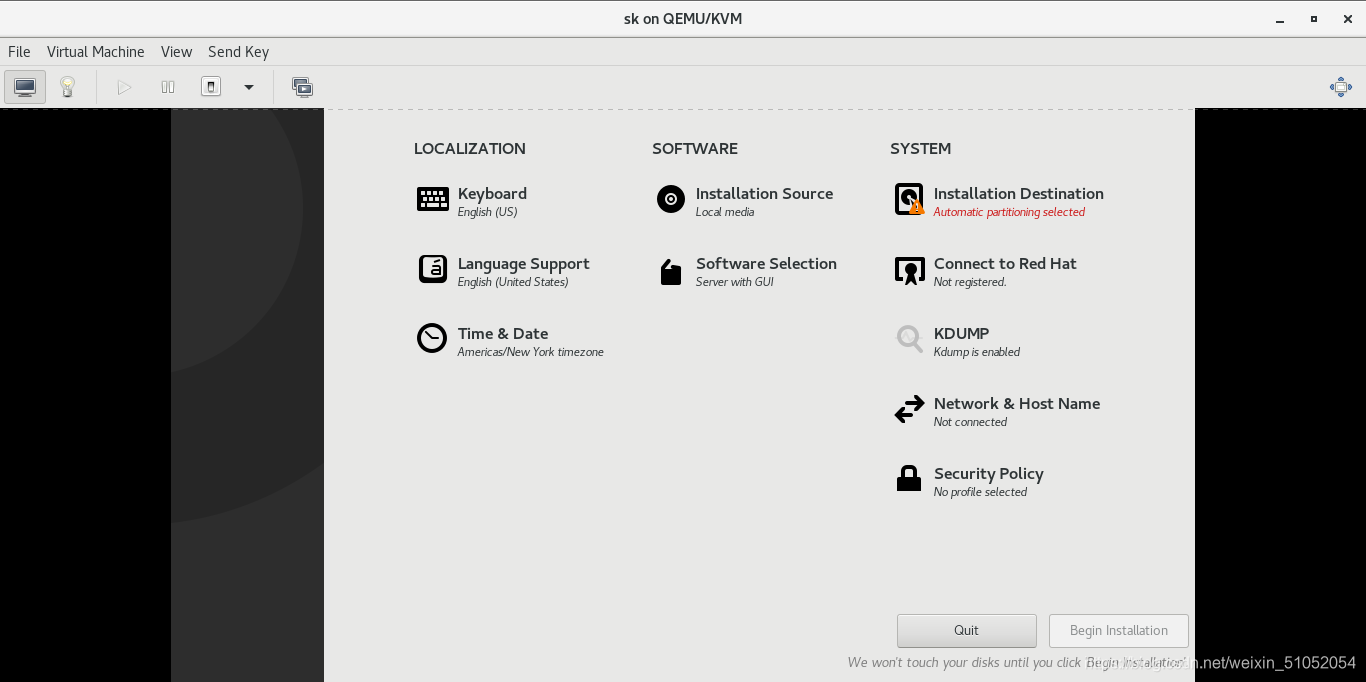Image resolution: width=1366 pixels, height=682 pixels.
Task: Click the 'English (US)' keyboard text
Action: (488, 212)
